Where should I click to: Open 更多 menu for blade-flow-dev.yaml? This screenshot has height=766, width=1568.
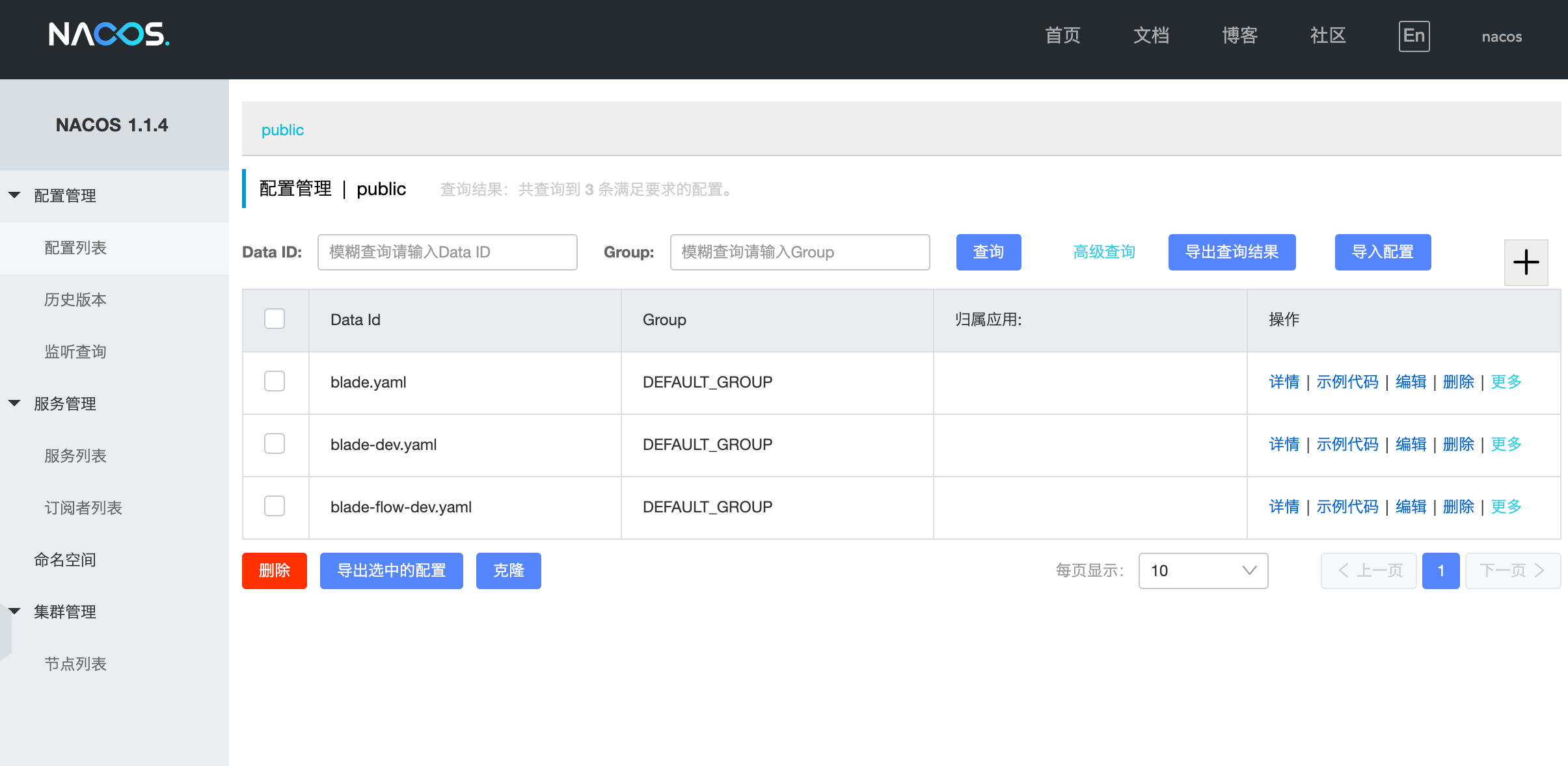[1506, 507]
